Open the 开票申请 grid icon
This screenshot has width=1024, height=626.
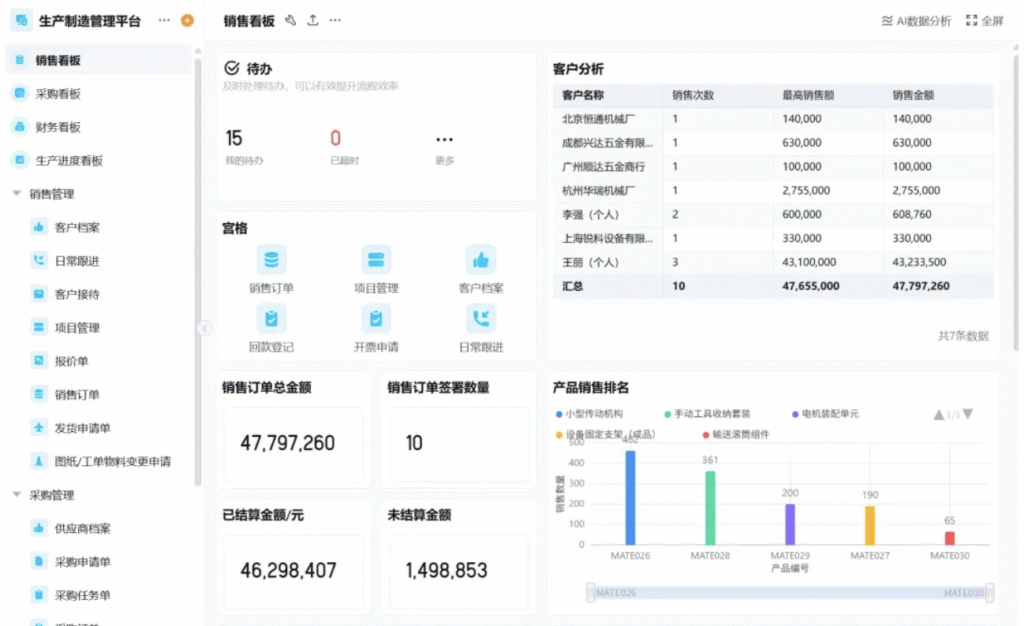tap(376, 319)
